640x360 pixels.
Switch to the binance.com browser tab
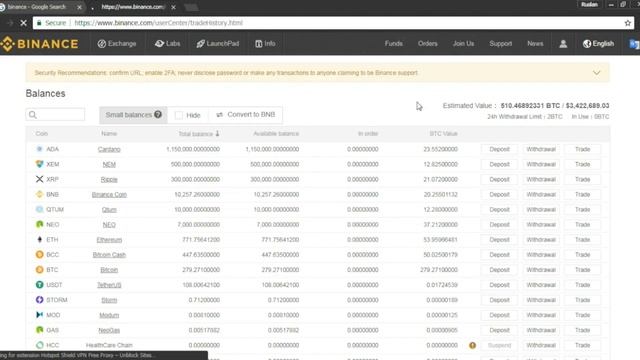133,7
